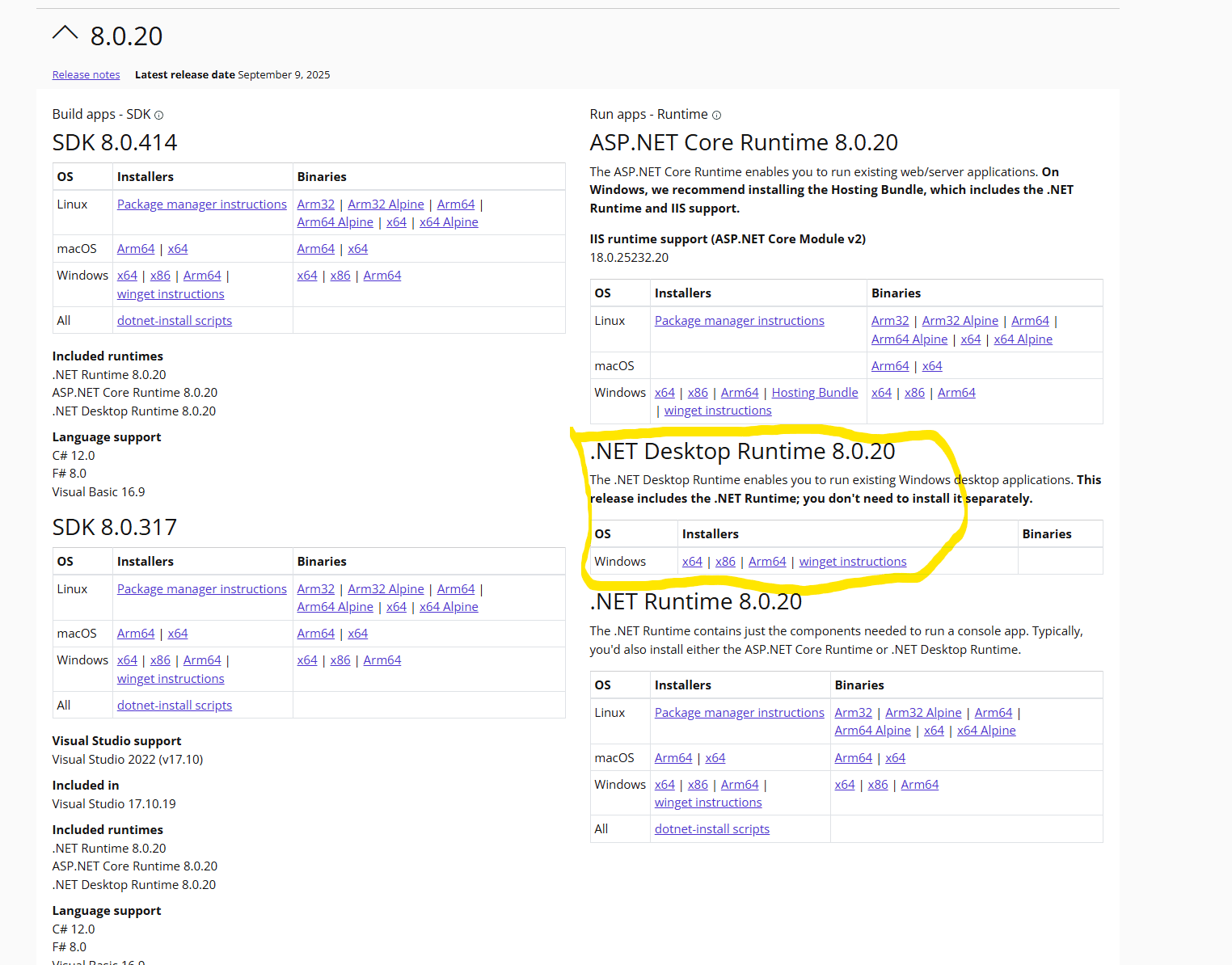Image resolution: width=1232 pixels, height=965 pixels.
Task: Open SDK 8.0.317 winget instructions
Action: click(x=171, y=679)
